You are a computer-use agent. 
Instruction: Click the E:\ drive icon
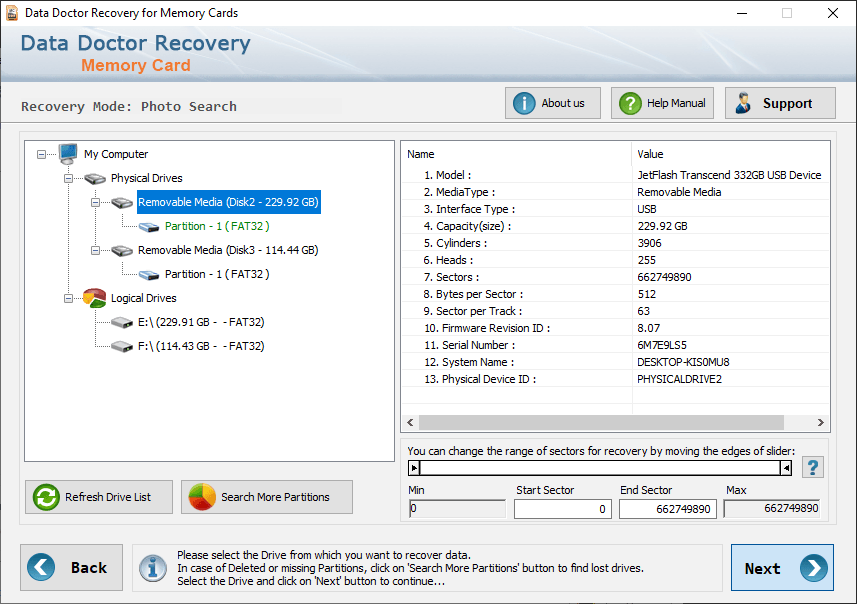coord(122,322)
